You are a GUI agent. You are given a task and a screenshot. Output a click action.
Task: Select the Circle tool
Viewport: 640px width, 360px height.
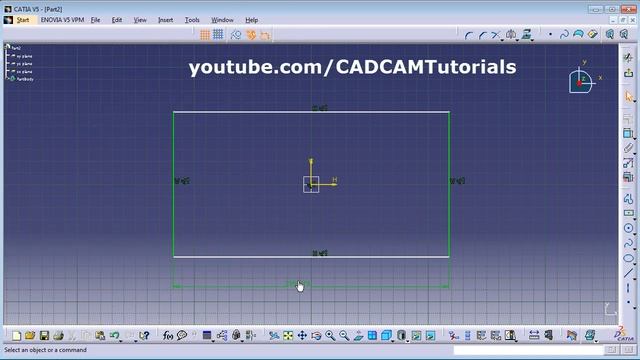point(628,228)
